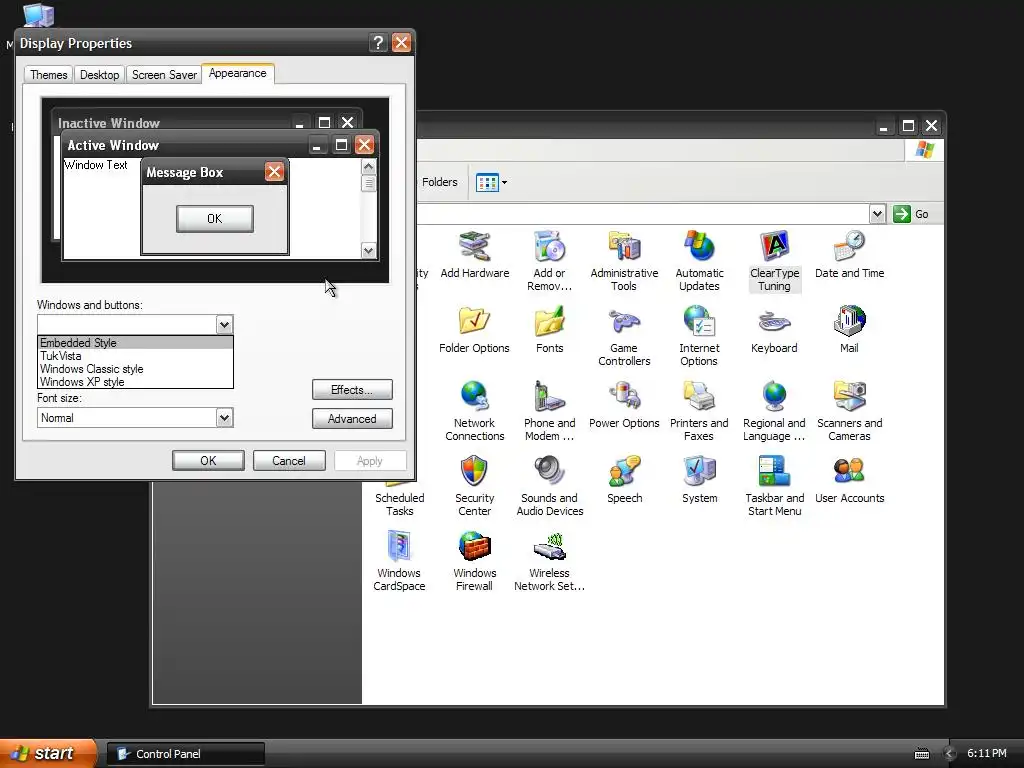Open the Taskbar and Start Menu icon

coord(775,486)
